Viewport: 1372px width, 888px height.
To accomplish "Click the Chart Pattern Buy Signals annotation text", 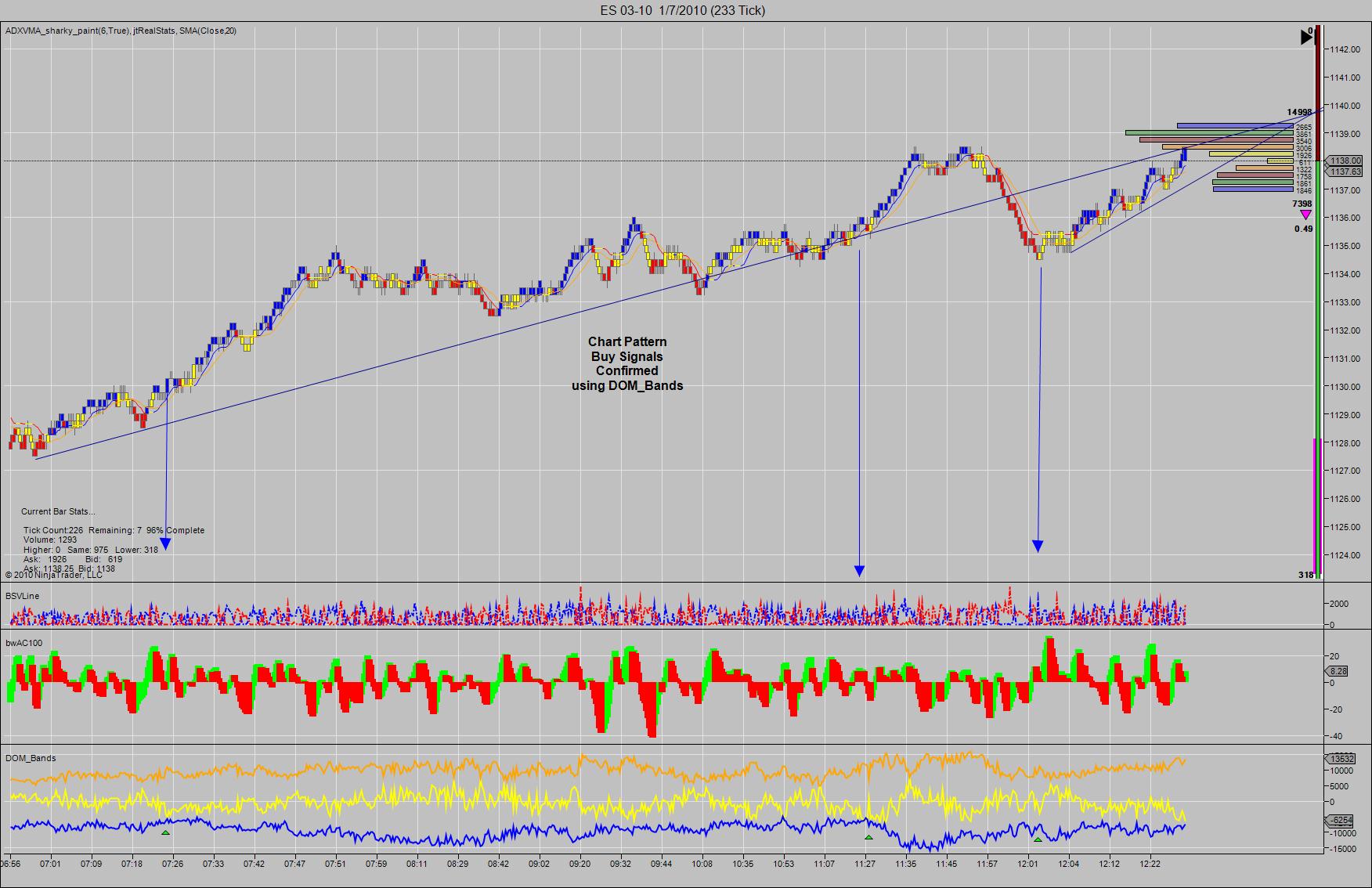I will pyautogui.click(x=627, y=363).
